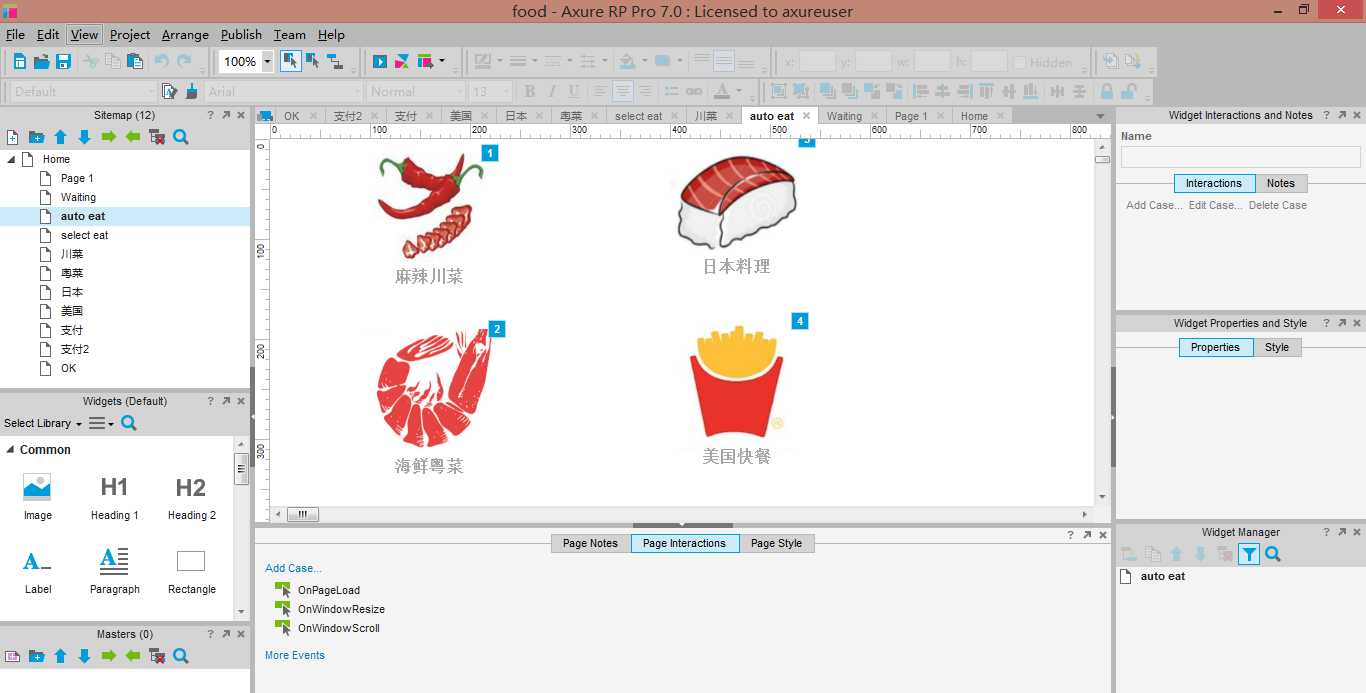Screen dimensions: 1366x693
Task: Select the Connector mode tool
Action: click(x=335, y=61)
